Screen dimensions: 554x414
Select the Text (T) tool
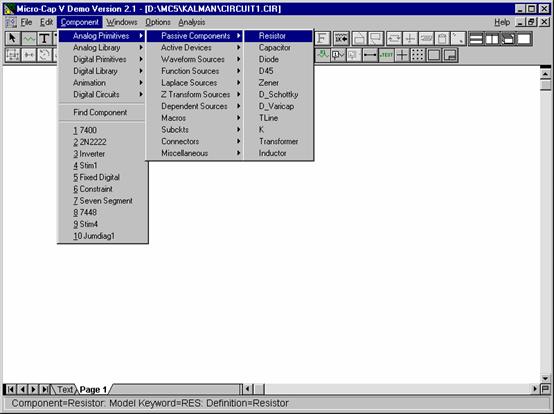45,38
